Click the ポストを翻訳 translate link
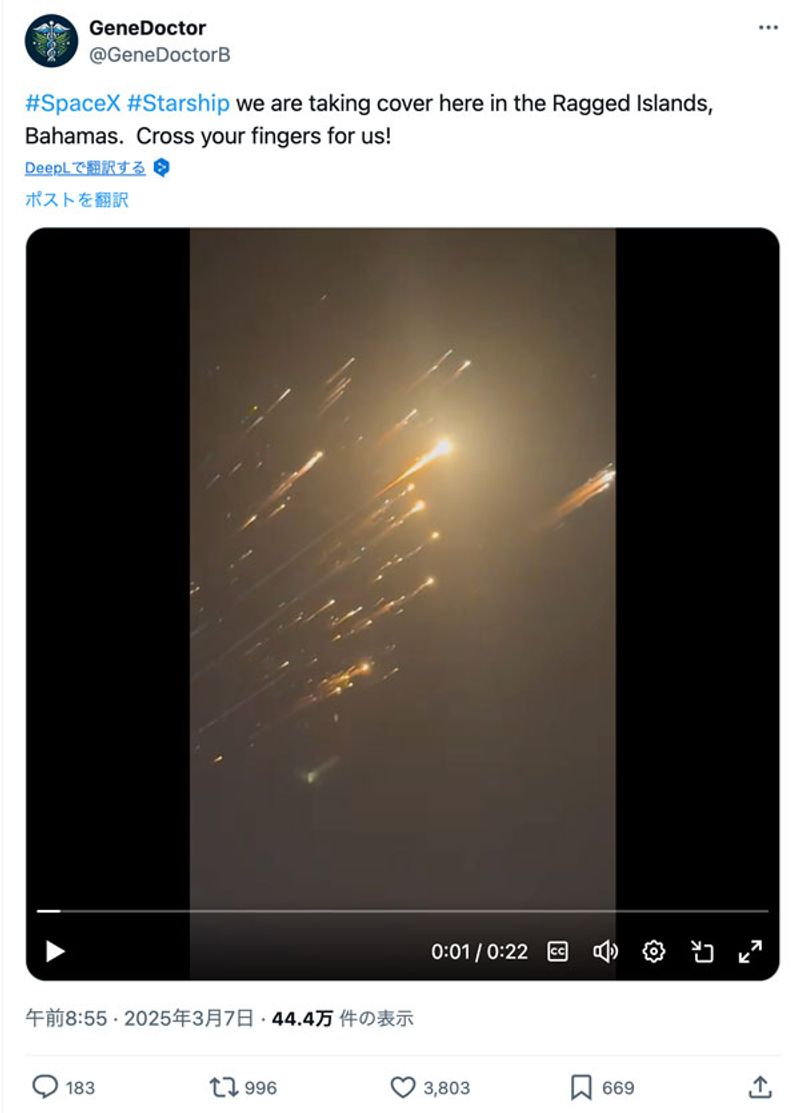Viewport: 800px width, 1113px height. click(77, 199)
